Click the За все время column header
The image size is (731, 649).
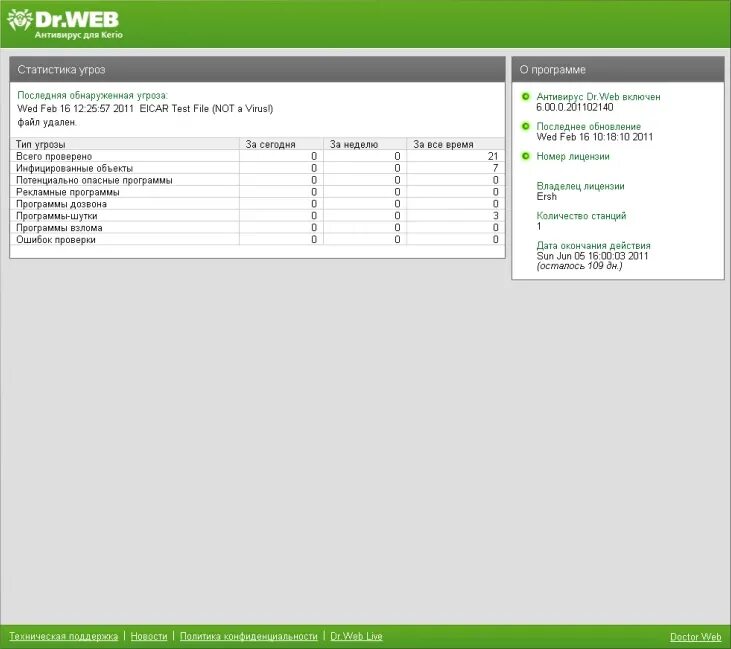coord(455,144)
